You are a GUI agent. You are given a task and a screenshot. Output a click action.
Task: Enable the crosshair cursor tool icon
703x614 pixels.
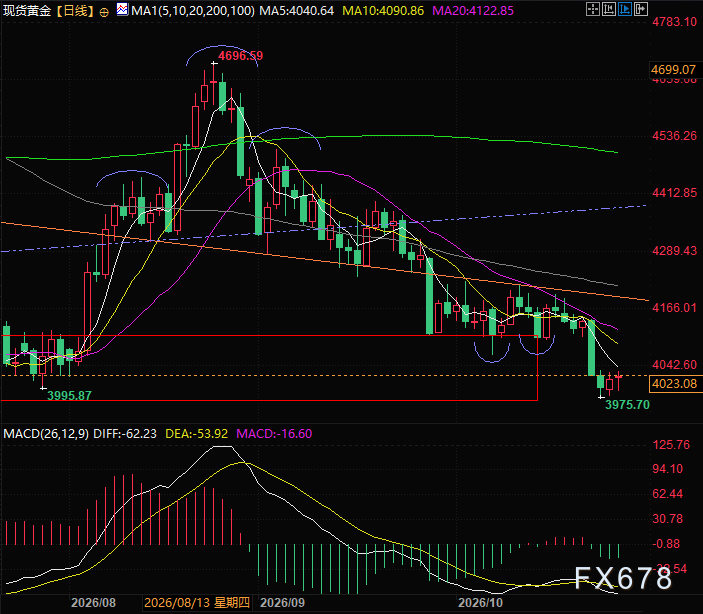tap(593, 9)
